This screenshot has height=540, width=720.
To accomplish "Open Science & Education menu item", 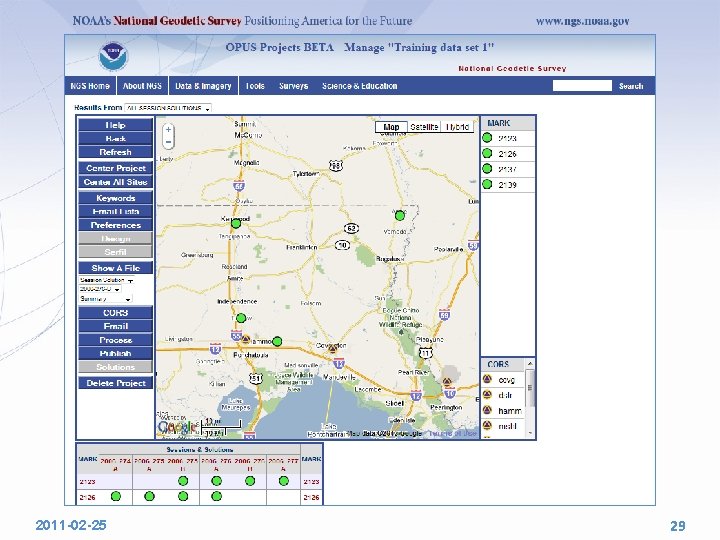I will [360, 86].
